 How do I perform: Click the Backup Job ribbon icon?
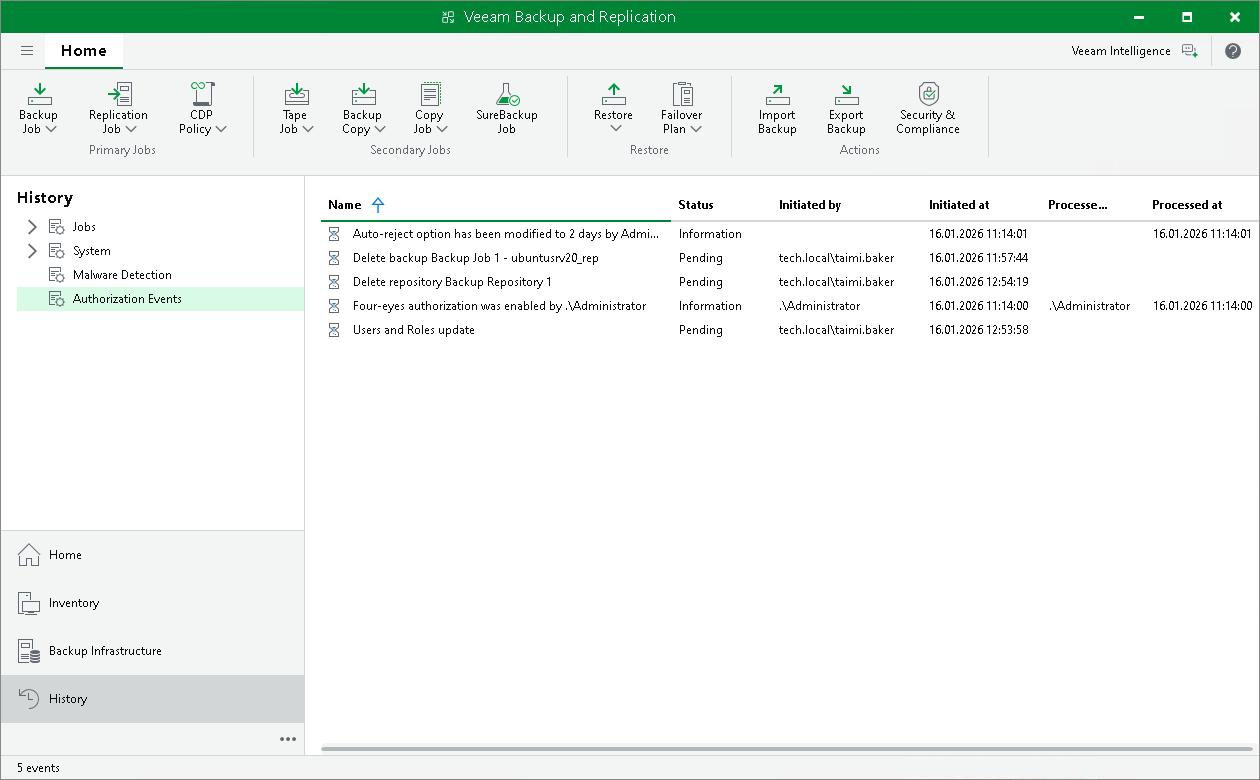pyautogui.click(x=39, y=94)
